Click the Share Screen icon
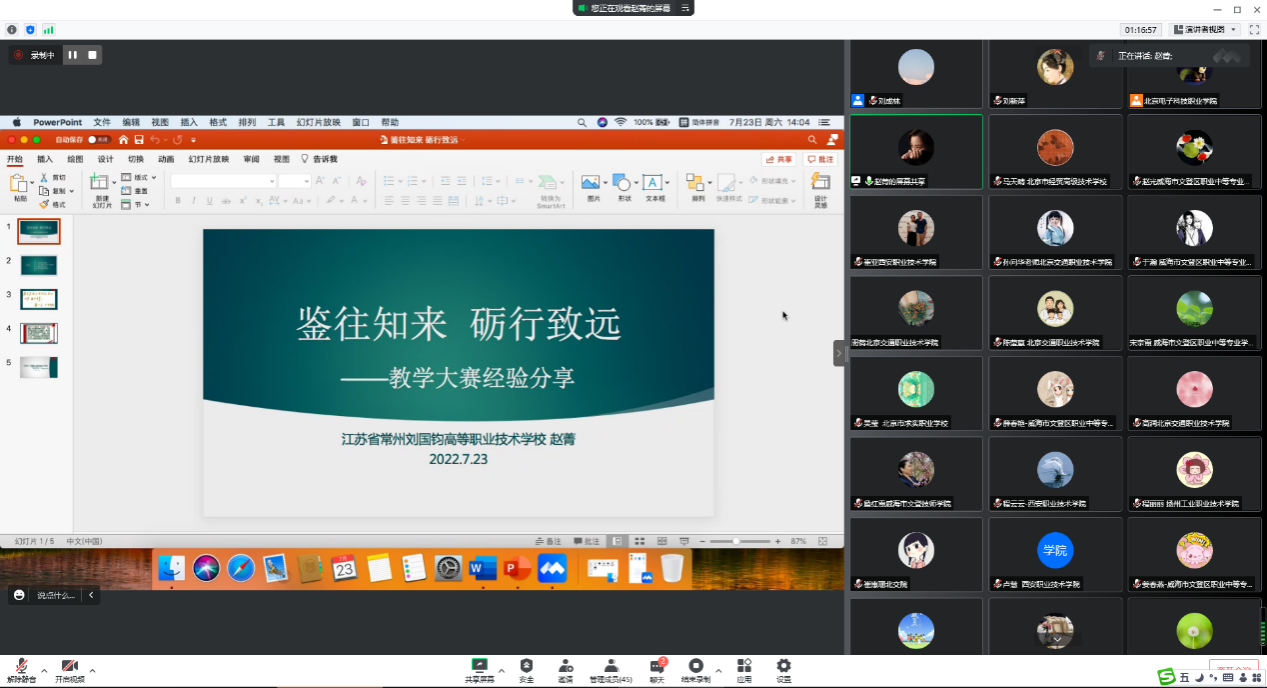 [x=479, y=667]
